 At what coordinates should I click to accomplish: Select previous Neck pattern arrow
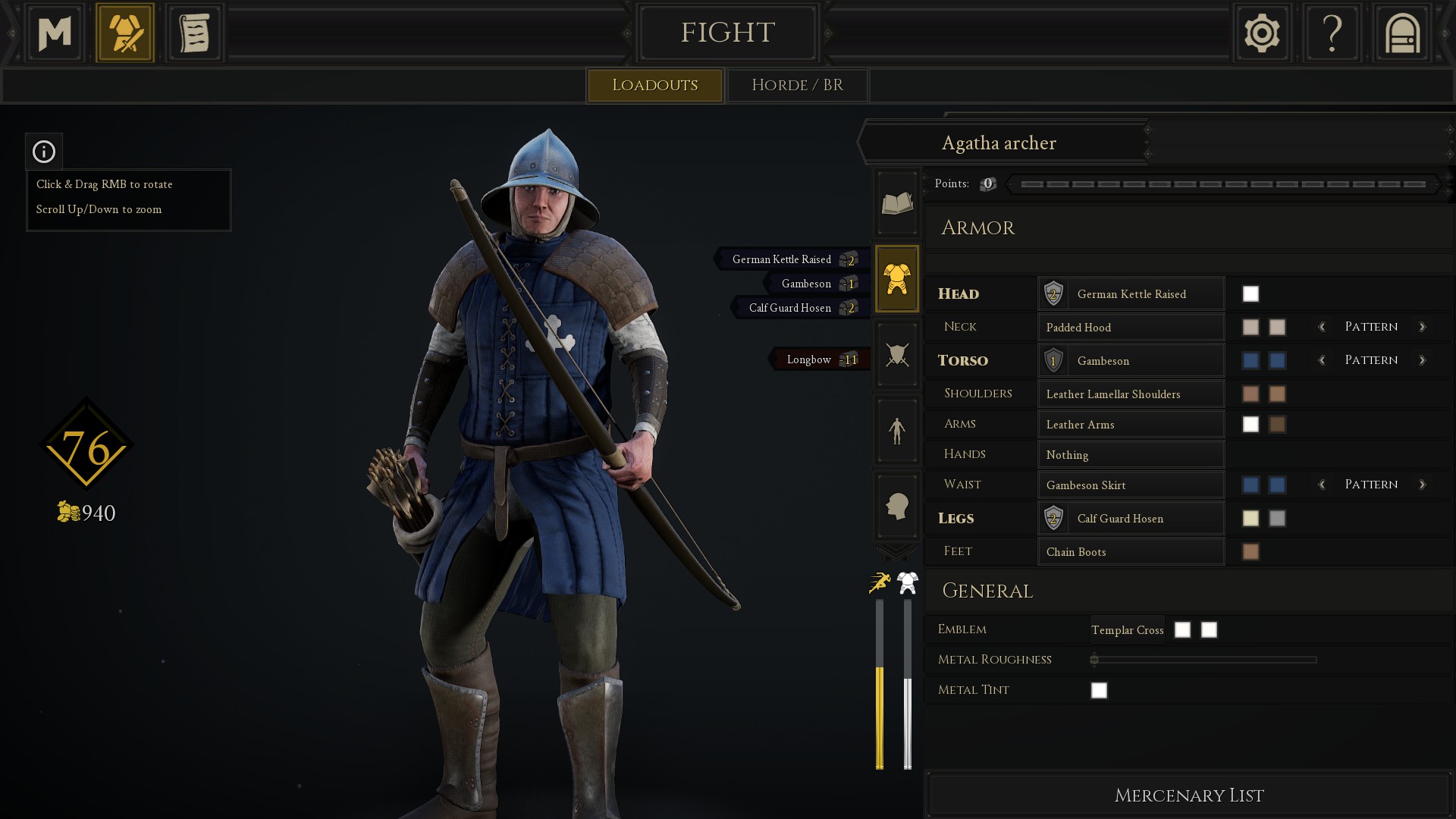(x=1322, y=327)
